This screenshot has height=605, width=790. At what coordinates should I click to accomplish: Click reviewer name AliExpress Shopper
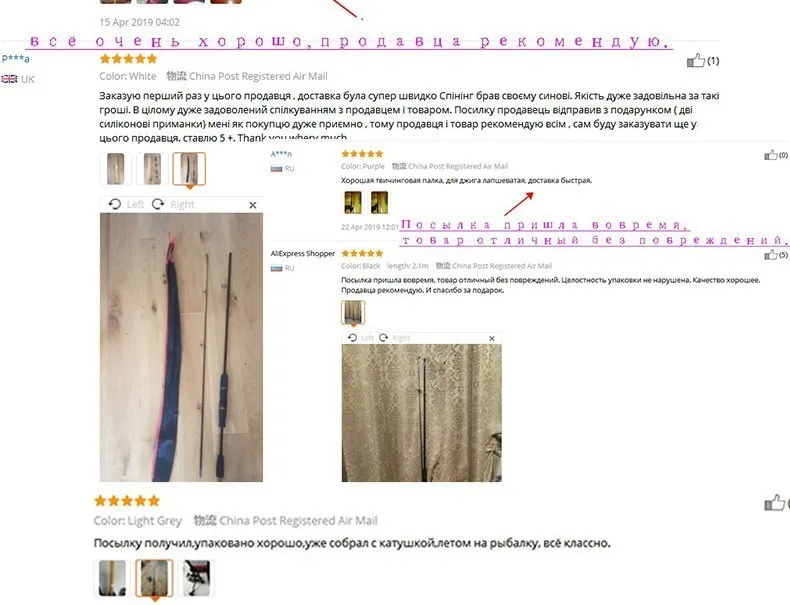[x=302, y=253]
